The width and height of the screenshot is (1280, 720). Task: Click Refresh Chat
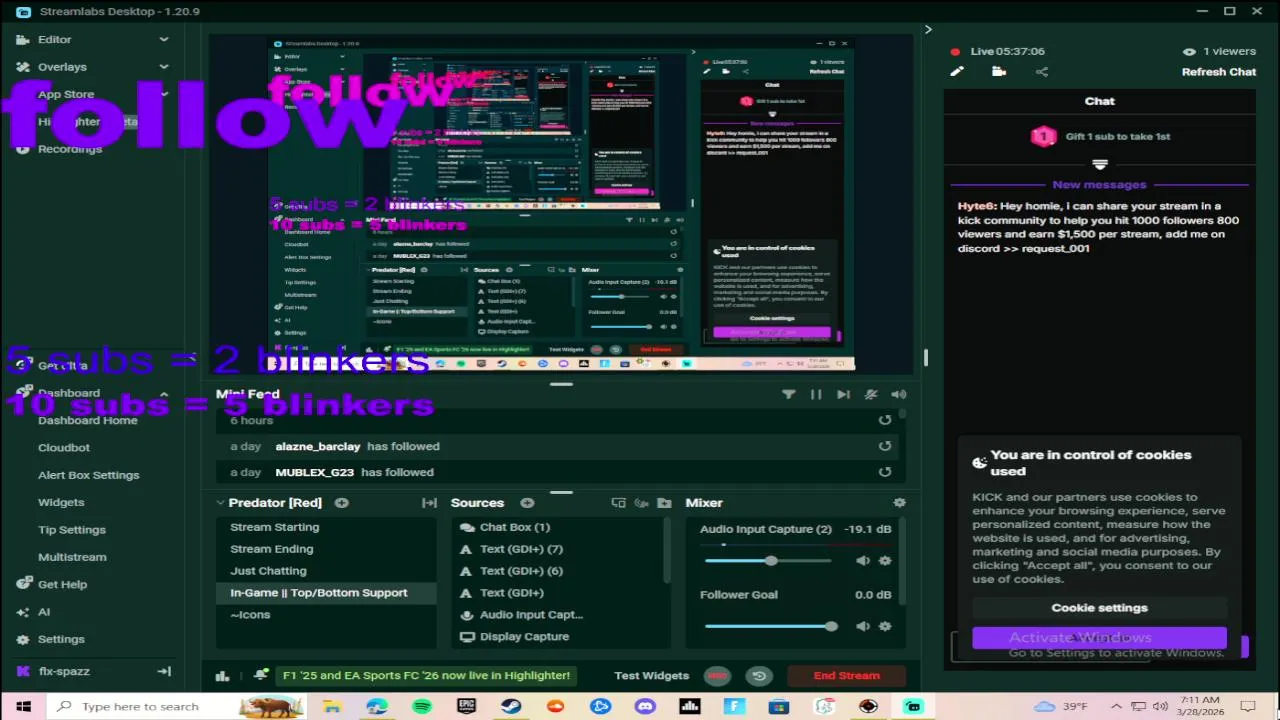1219,72
